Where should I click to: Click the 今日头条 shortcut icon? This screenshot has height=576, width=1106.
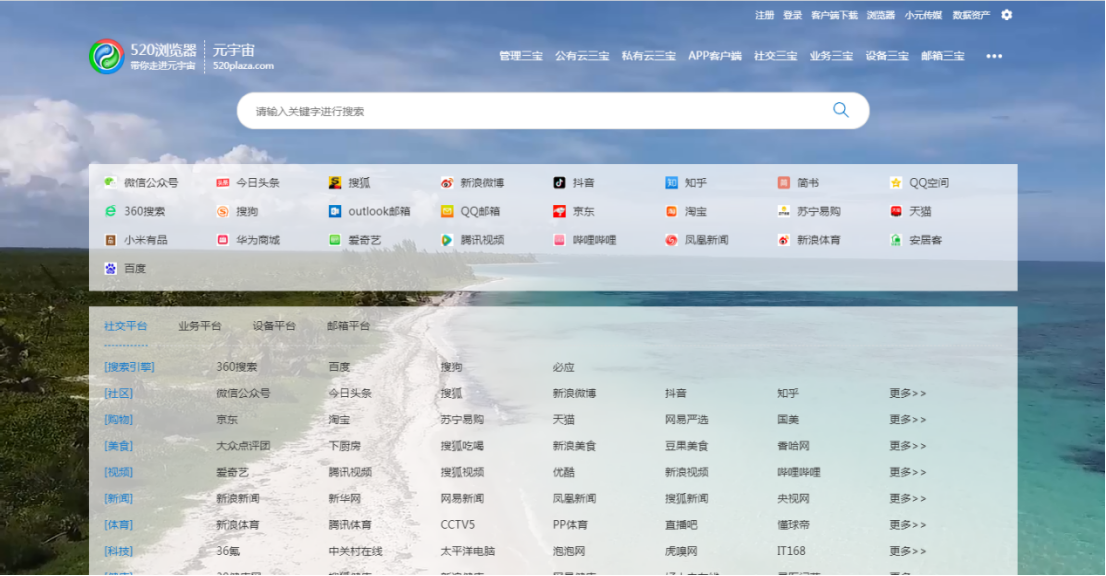click(x=223, y=183)
